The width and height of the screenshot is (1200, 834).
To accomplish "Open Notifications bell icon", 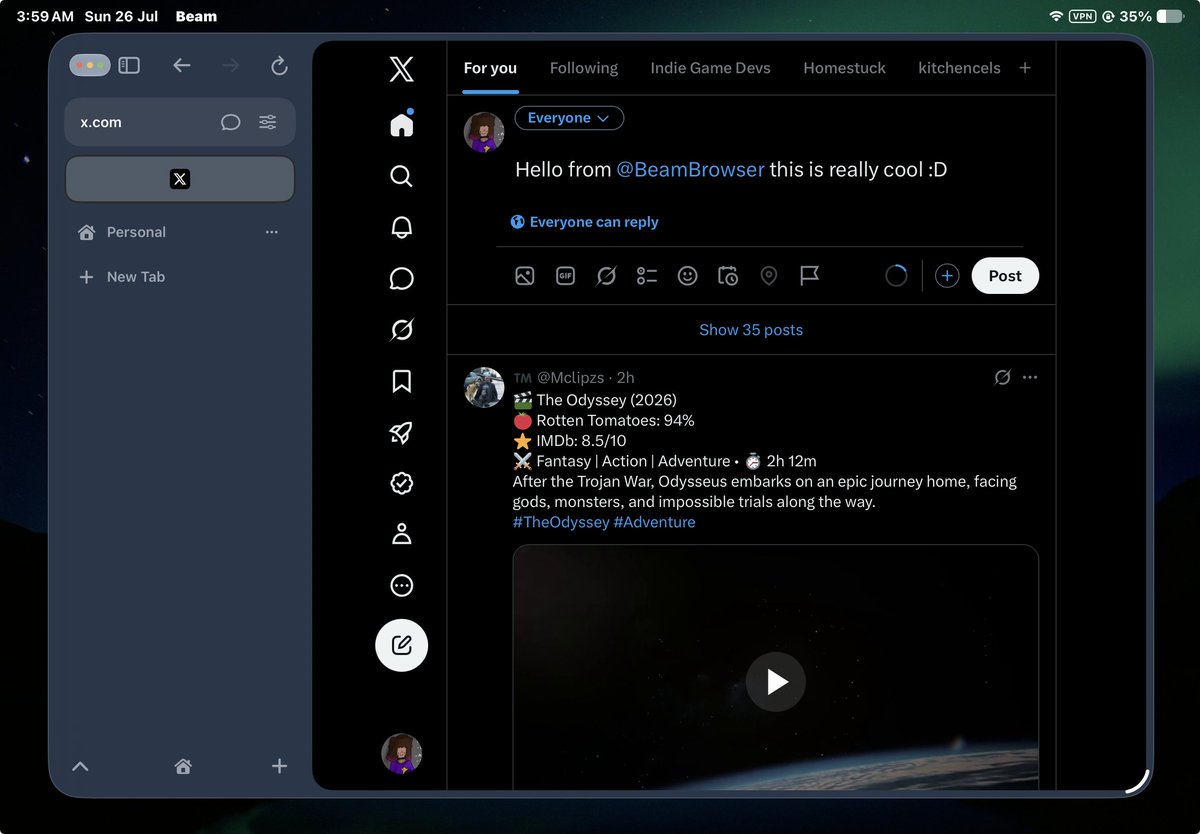I will (401, 227).
